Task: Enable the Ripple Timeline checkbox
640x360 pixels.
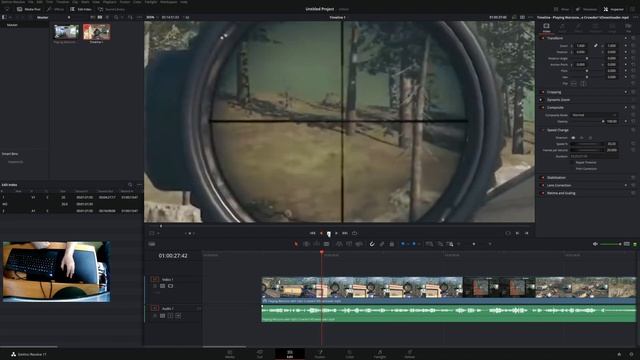Action: 572,162
